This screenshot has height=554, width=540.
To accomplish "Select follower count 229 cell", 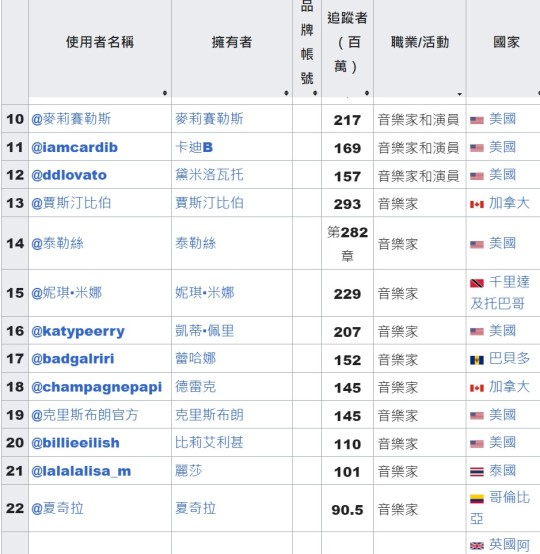I will (x=347, y=293).
